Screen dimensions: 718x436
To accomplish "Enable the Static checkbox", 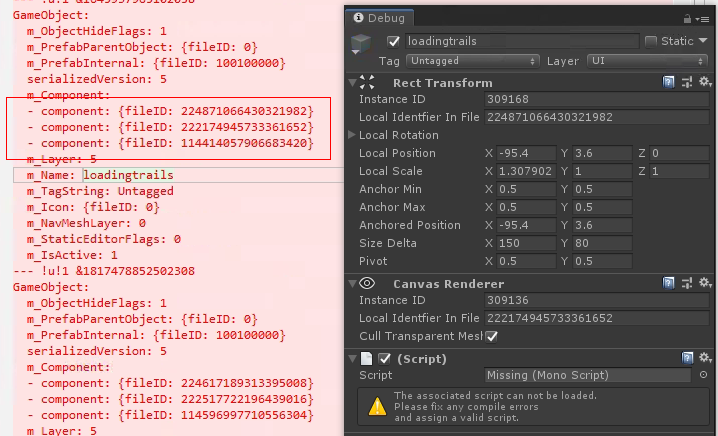I will coord(651,41).
